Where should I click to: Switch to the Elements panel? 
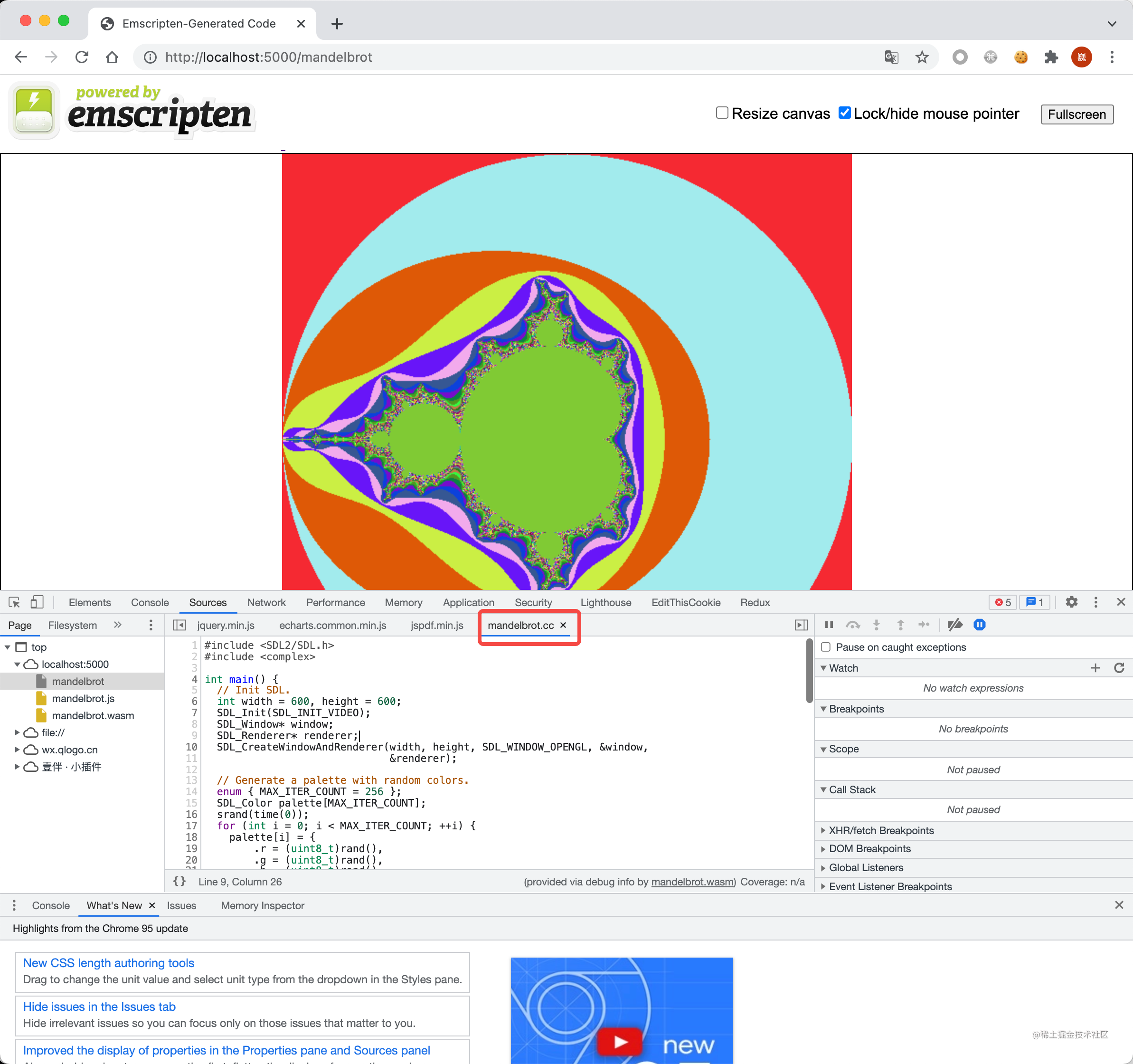coord(89,602)
